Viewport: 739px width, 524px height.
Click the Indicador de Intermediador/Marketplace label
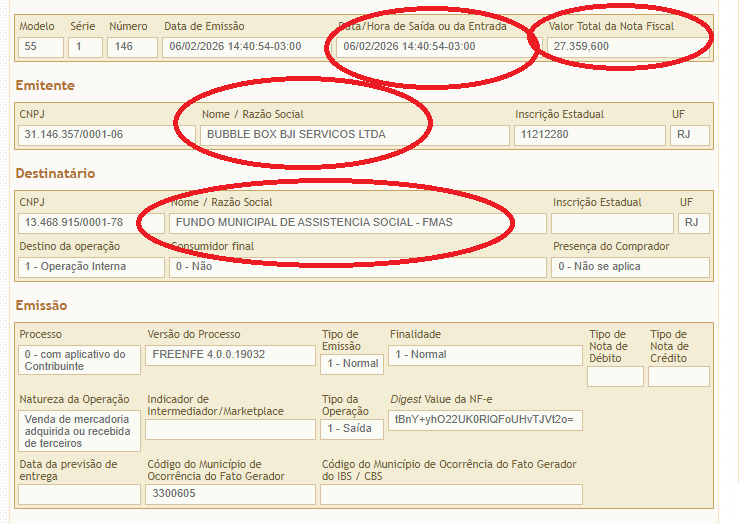pyautogui.click(x=215, y=405)
